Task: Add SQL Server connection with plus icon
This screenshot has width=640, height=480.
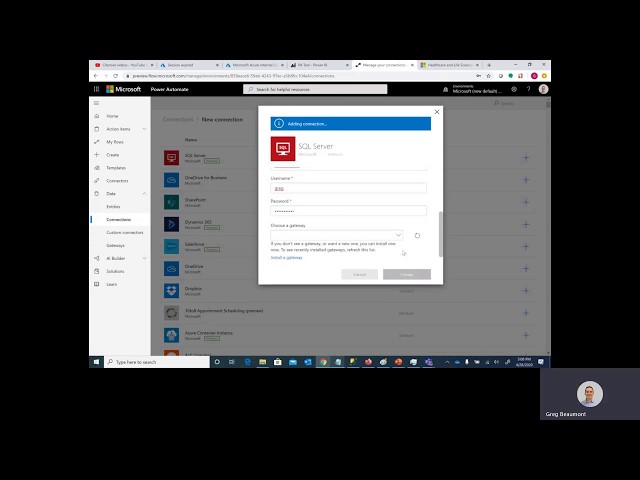Action: click(526, 158)
